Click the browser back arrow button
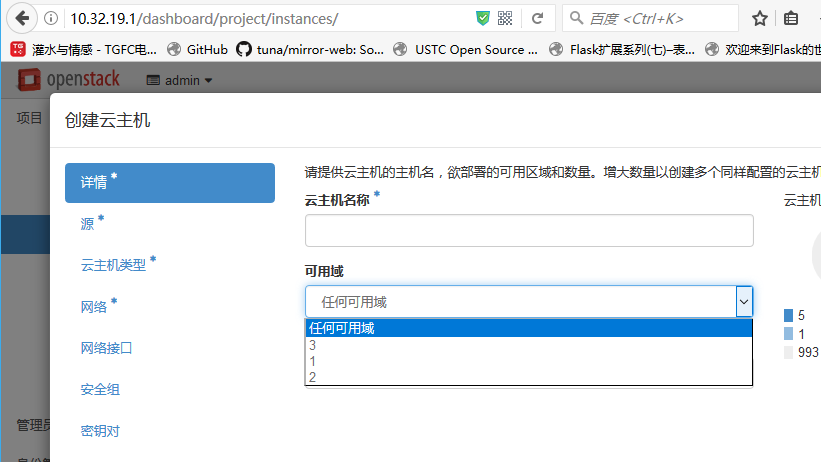Viewport: 821px width, 462px height. pyautogui.click(x=22, y=18)
